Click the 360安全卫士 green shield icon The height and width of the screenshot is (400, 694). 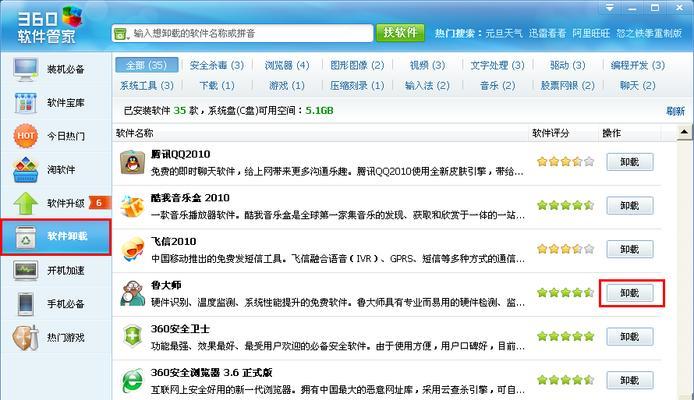point(132,336)
